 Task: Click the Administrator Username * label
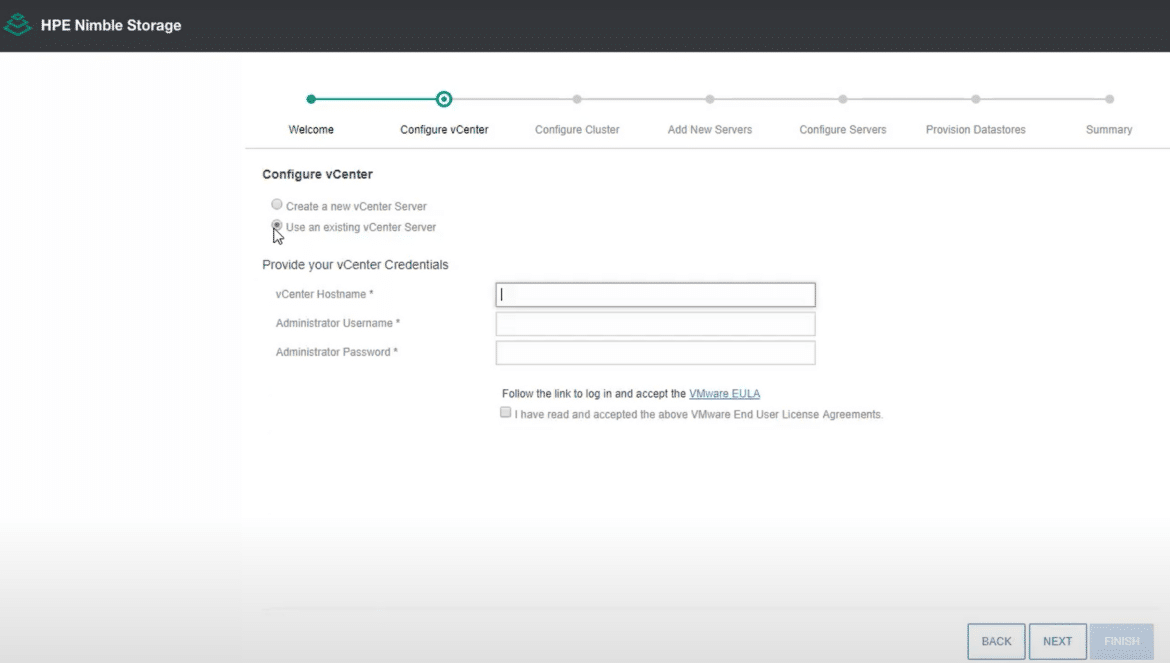pyautogui.click(x=338, y=323)
